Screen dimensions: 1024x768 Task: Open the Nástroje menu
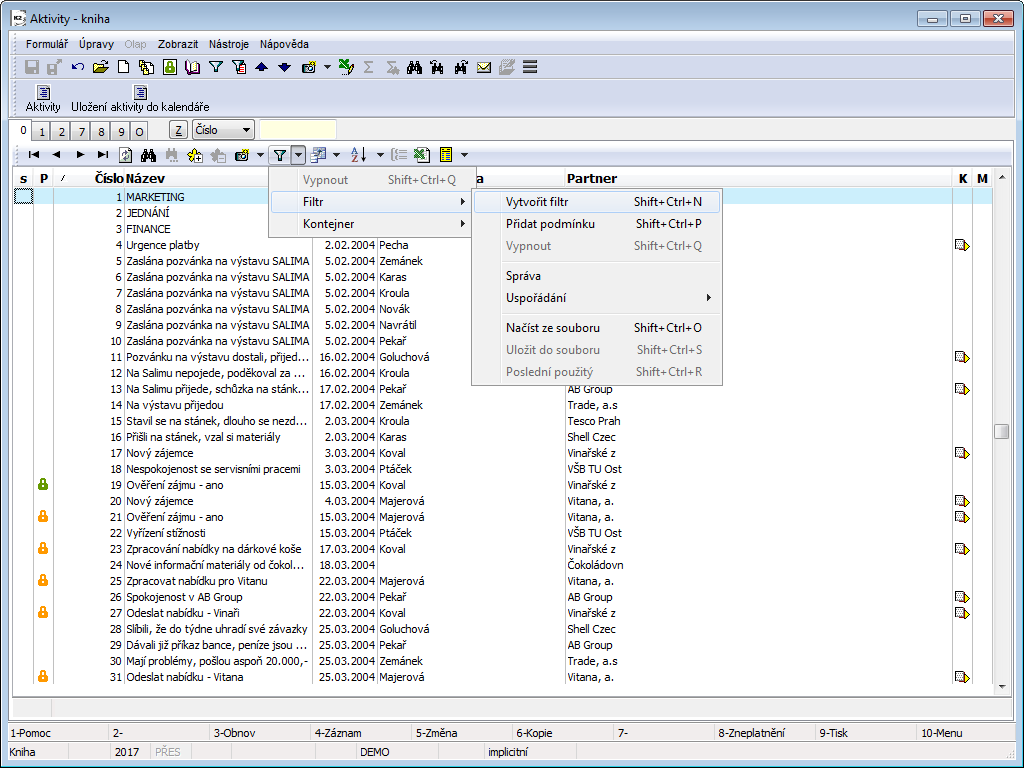pos(229,44)
